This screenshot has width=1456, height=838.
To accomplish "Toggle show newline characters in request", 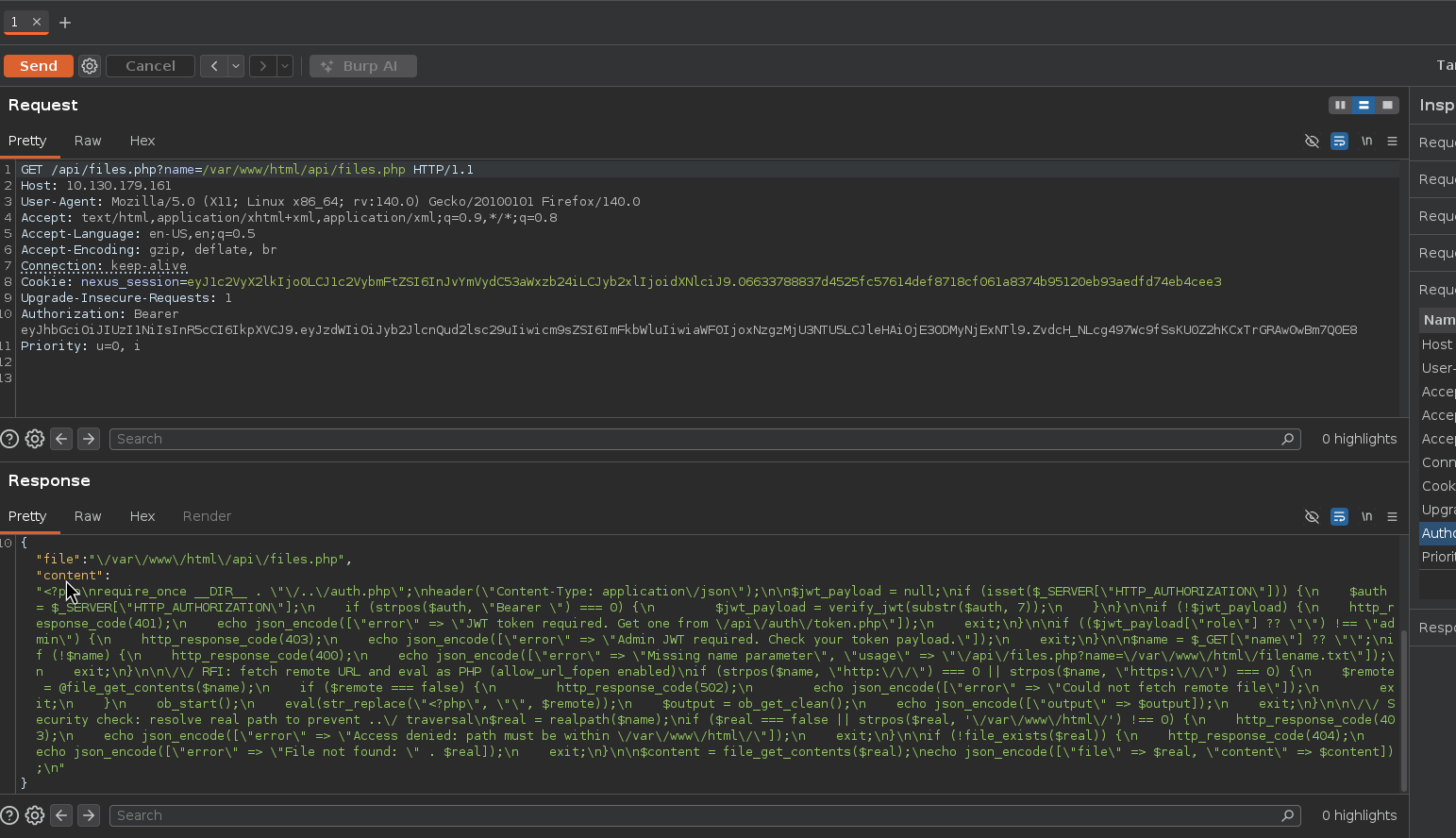I will [x=1366, y=141].
